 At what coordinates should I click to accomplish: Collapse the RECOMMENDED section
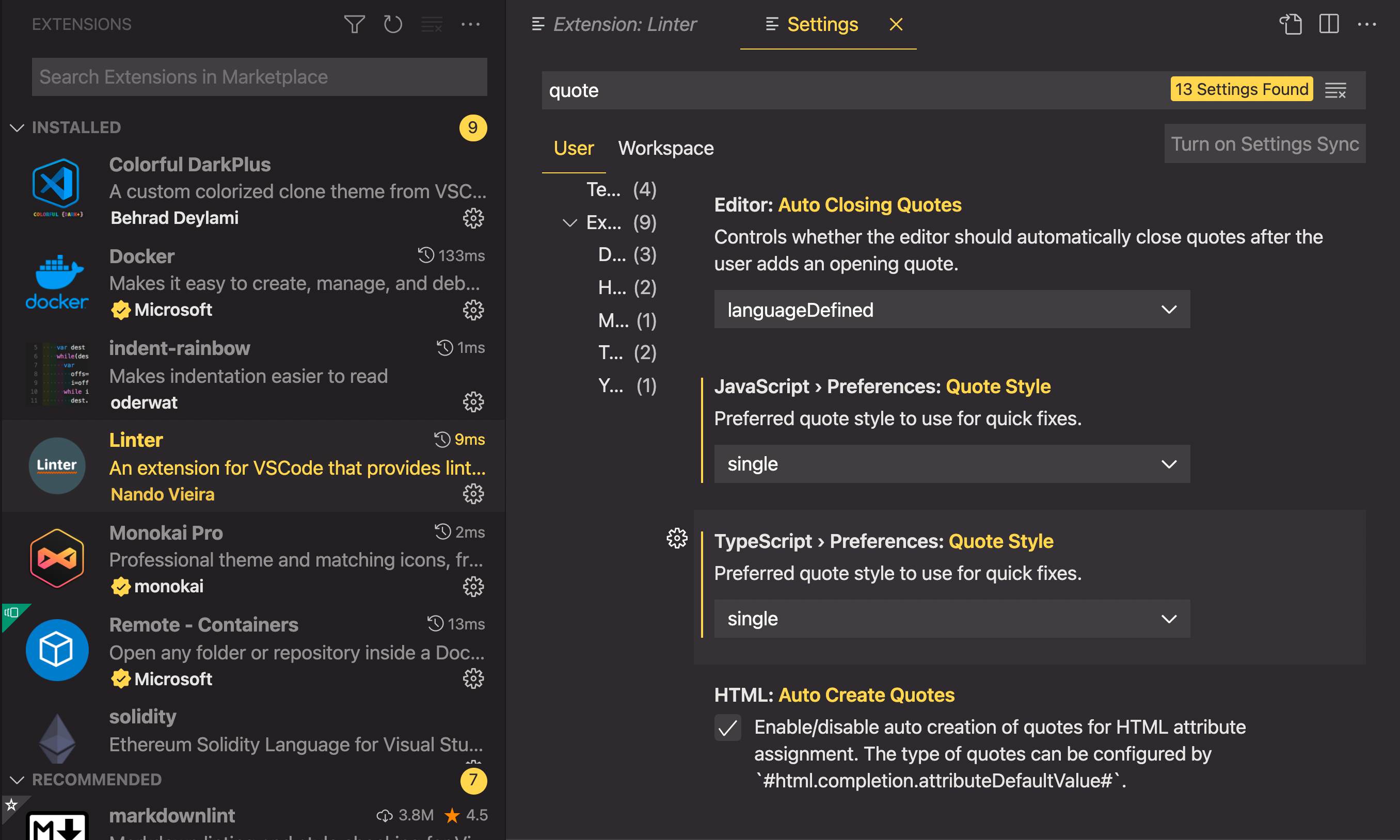coord(17,780)
